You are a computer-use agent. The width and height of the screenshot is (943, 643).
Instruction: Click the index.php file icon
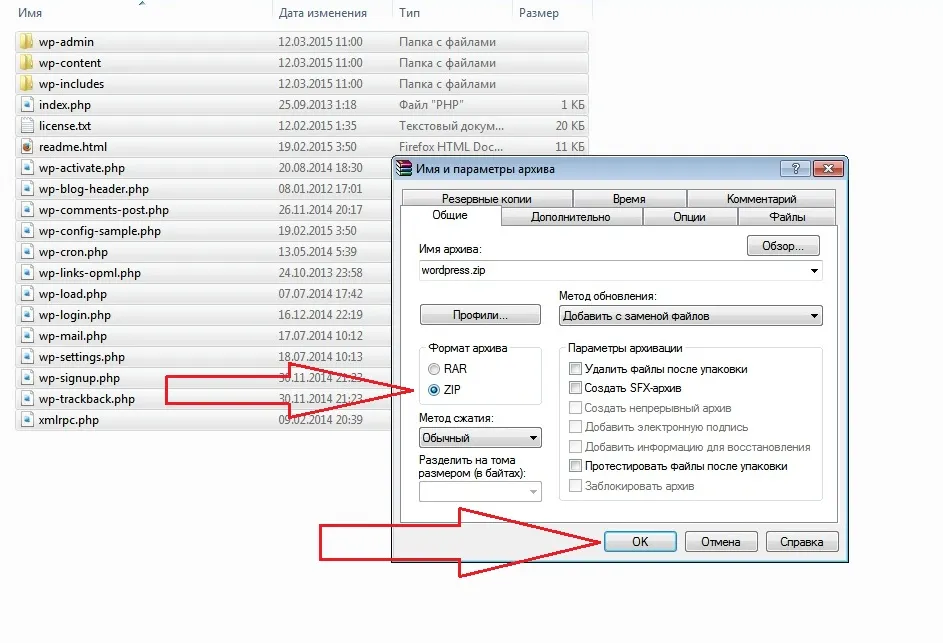26,105
